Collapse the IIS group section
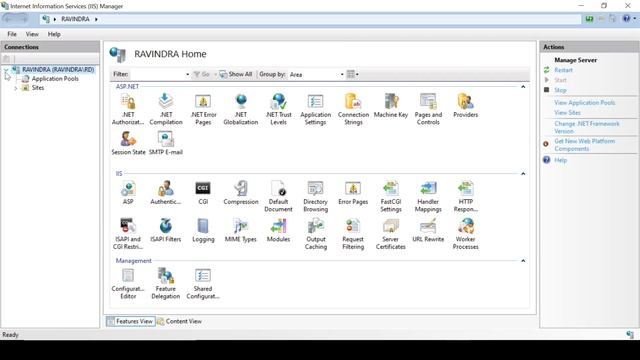This screenshot has height=360, width=640. coord(523,173)
